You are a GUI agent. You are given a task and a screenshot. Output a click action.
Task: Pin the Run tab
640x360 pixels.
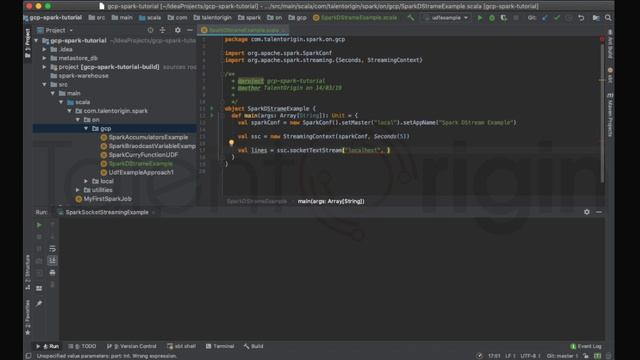click(39, 304)
